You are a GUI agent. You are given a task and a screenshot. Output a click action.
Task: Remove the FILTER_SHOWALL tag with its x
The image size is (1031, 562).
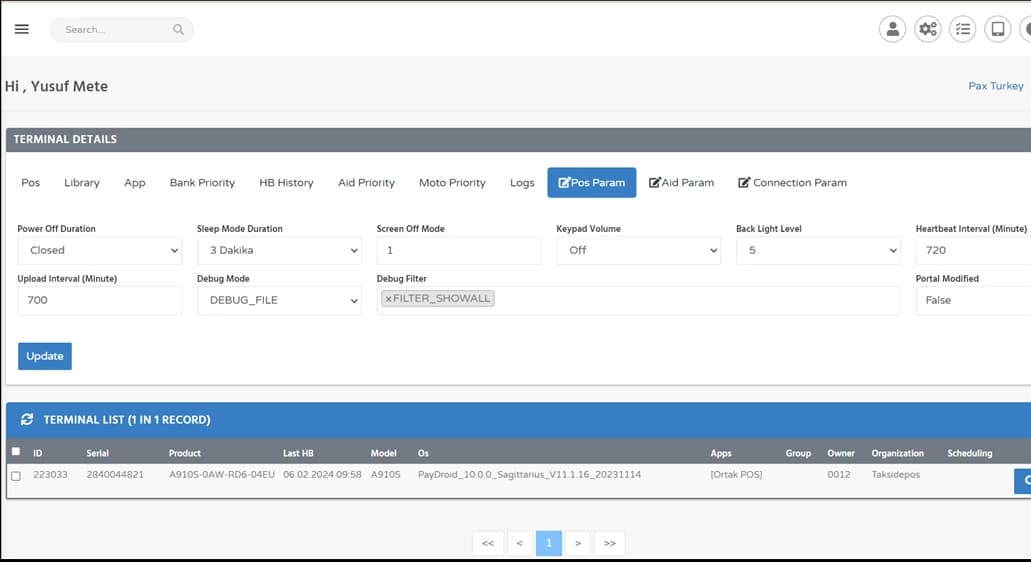[388, 299]
